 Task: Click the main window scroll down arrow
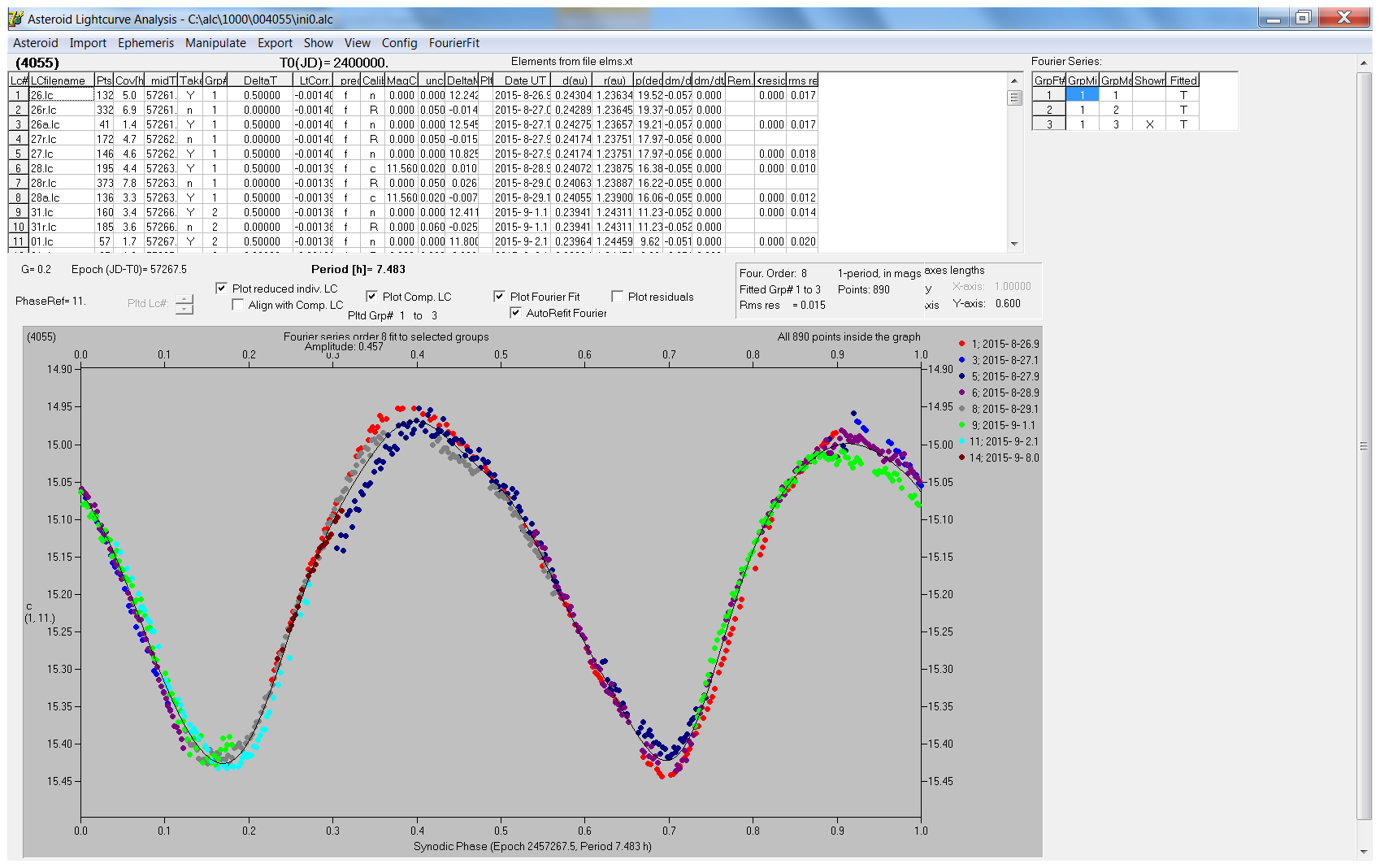tap(1364, 852)
